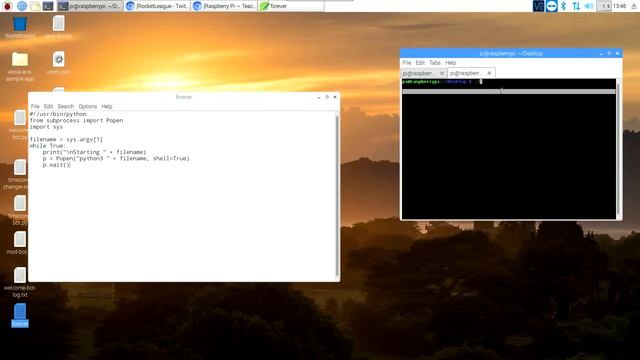
Task: Open the file manager from the taskbar
Action: coord(35,6)
